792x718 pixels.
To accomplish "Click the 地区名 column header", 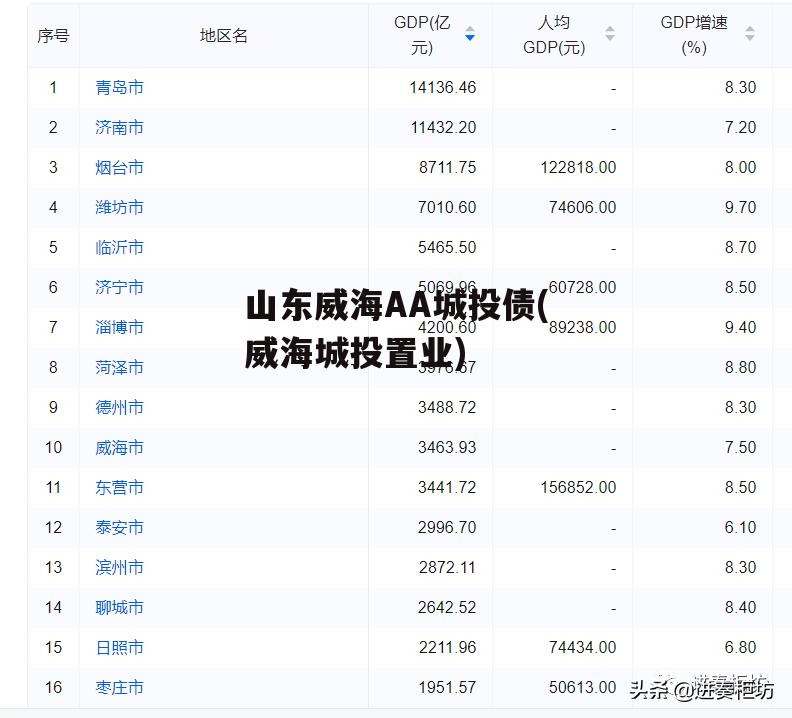I will [223, 35].
